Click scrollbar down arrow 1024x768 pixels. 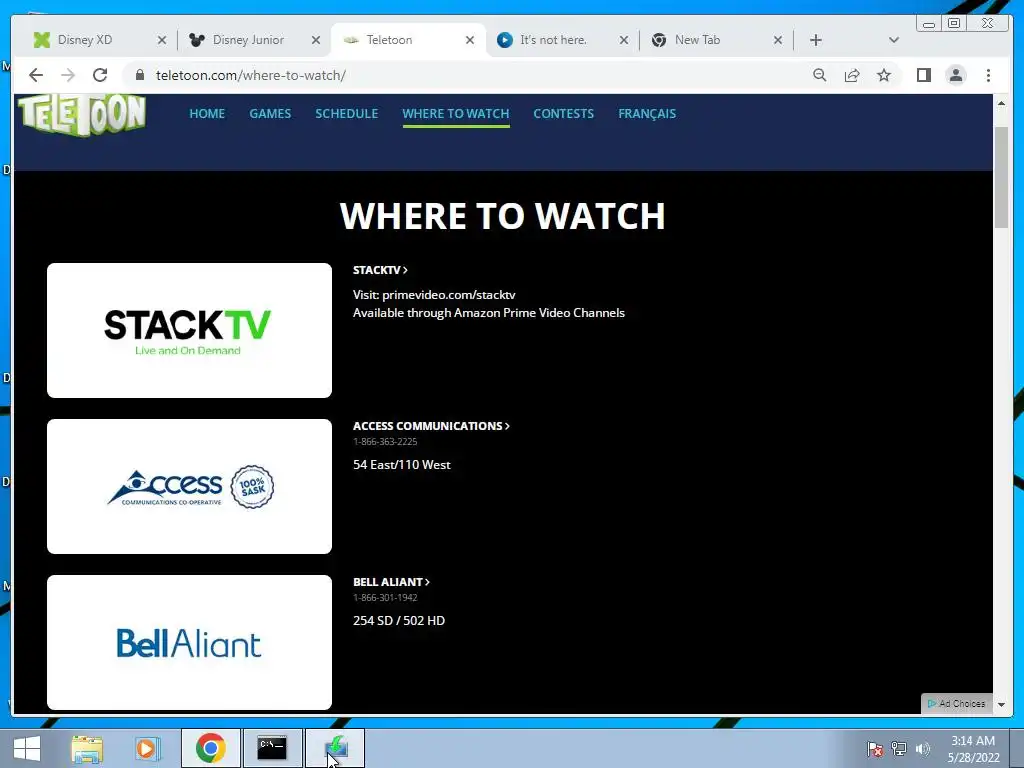[x=1001, y=705]
